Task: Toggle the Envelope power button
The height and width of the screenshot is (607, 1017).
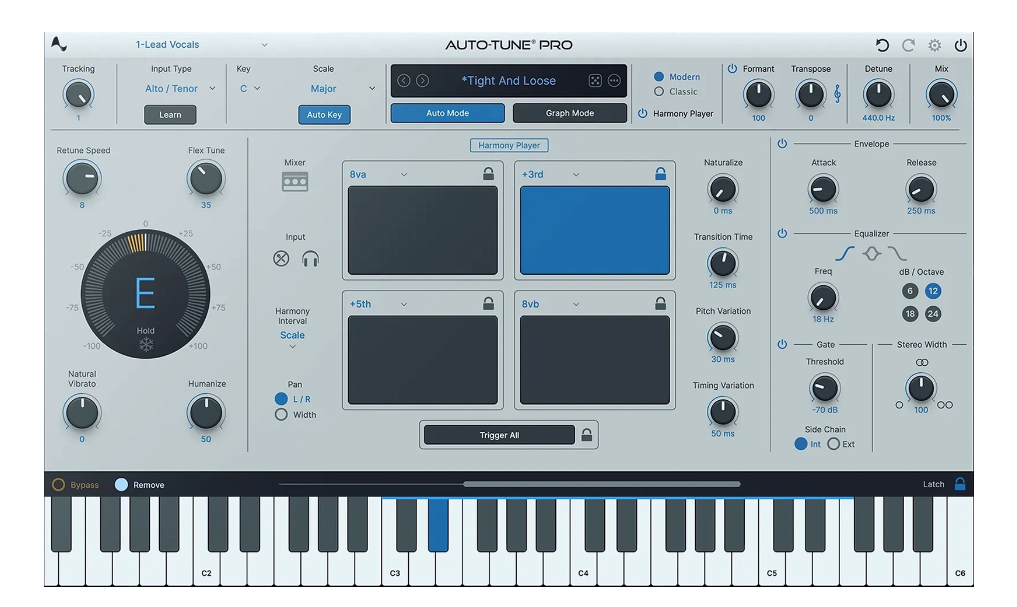Action: click(782, 143)
